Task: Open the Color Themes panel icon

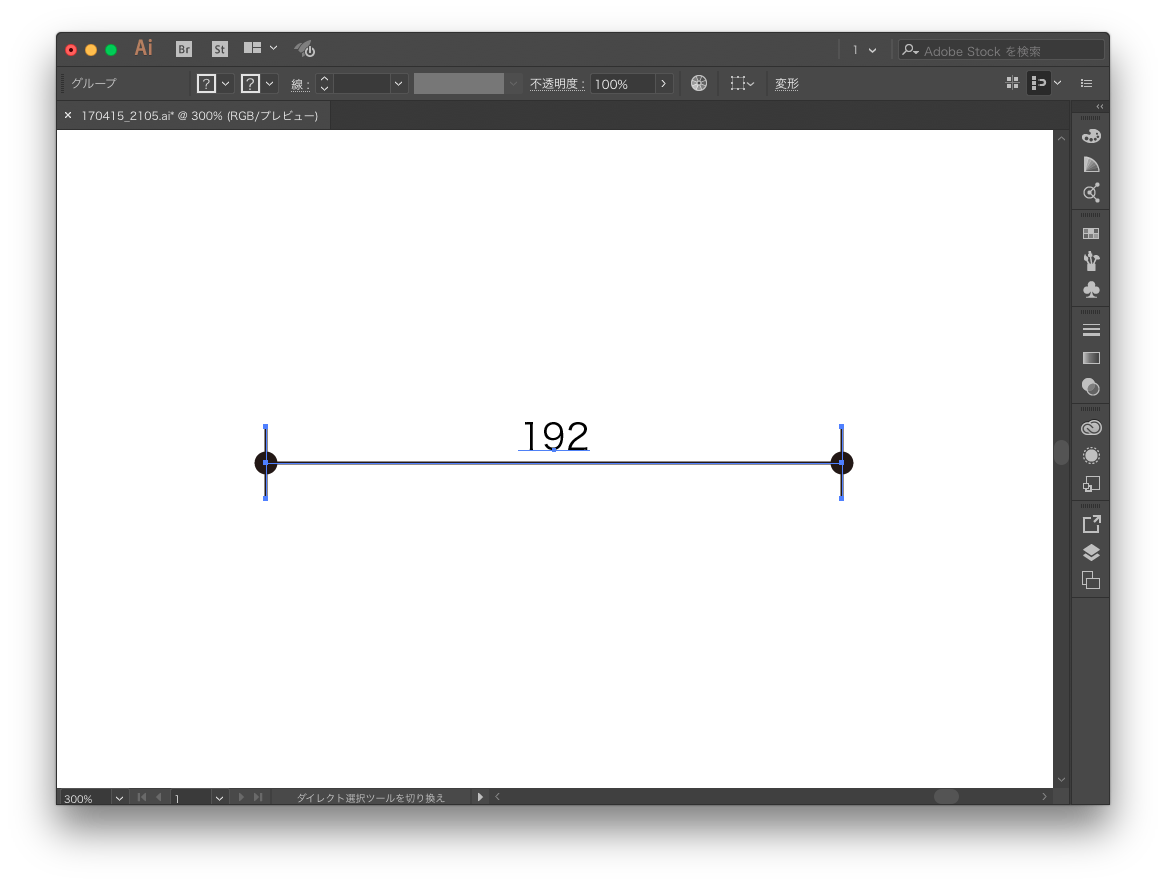Action: click(x=1091, y=193)
